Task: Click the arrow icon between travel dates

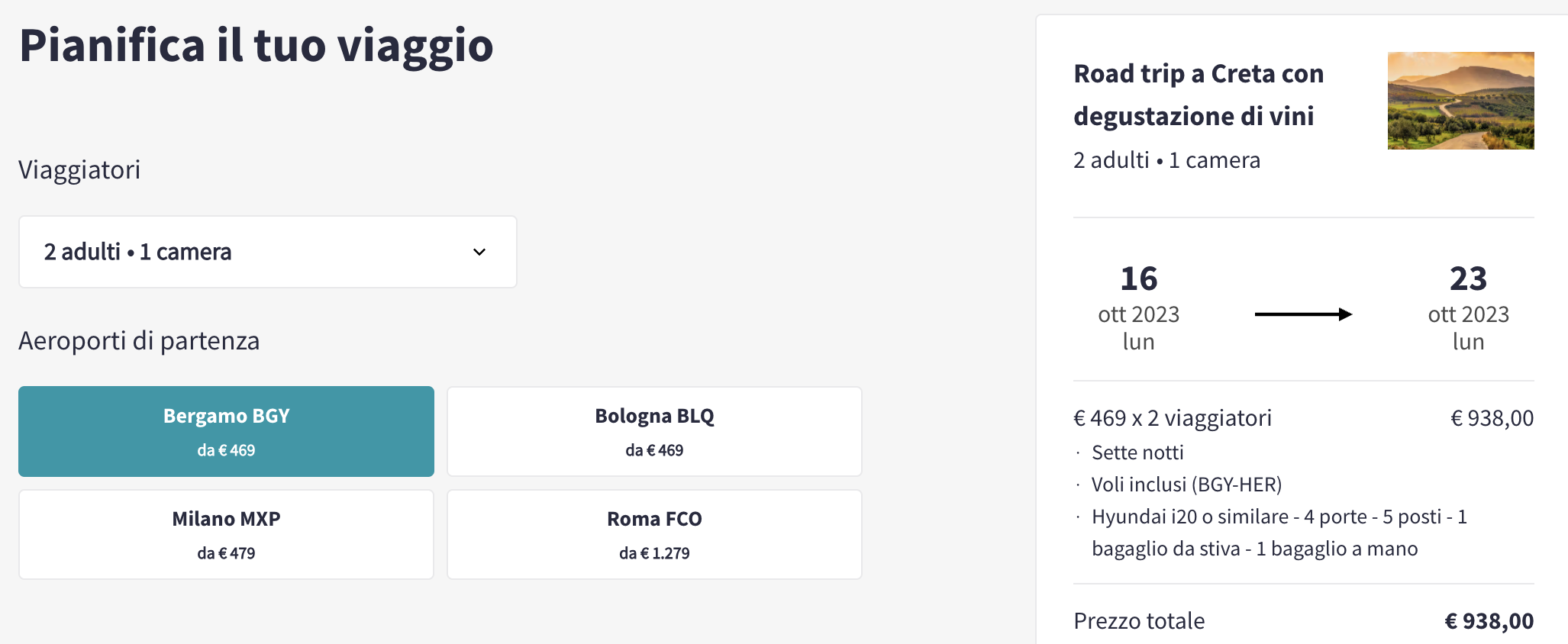Action: [1303, 314]
